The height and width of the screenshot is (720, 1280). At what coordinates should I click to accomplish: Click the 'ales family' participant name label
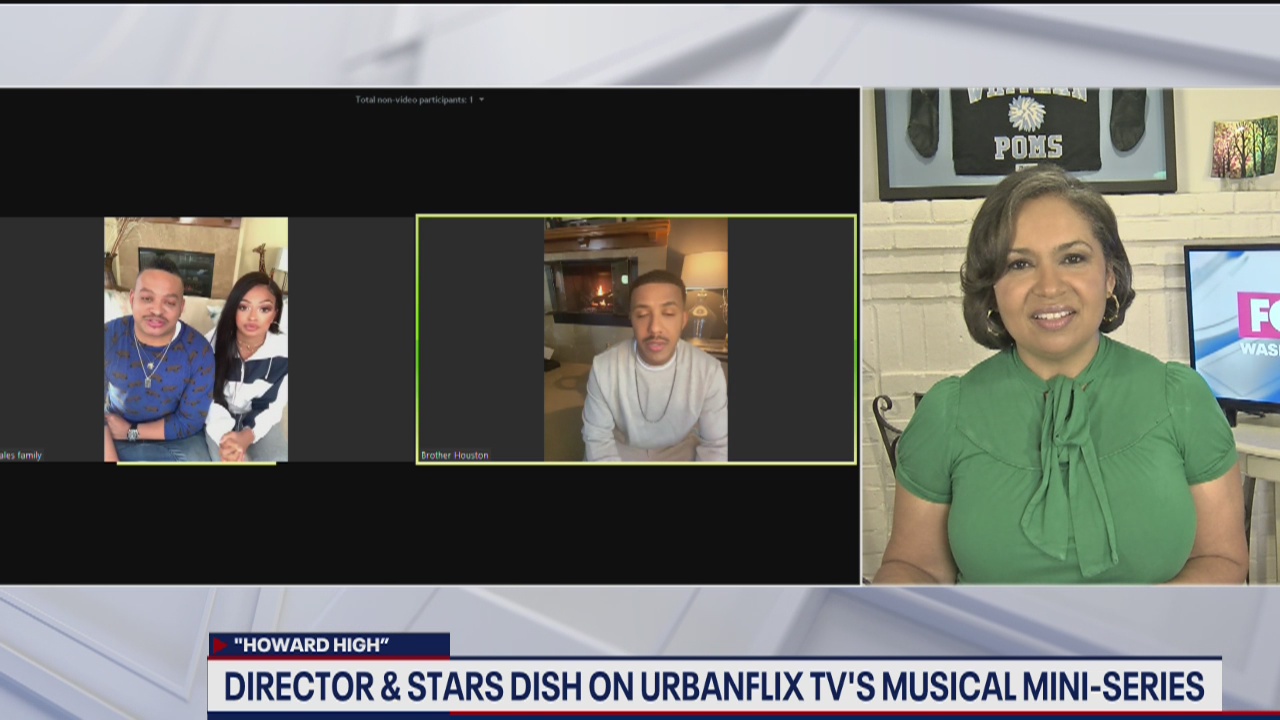pyautogui.click(x=22, y=455)
